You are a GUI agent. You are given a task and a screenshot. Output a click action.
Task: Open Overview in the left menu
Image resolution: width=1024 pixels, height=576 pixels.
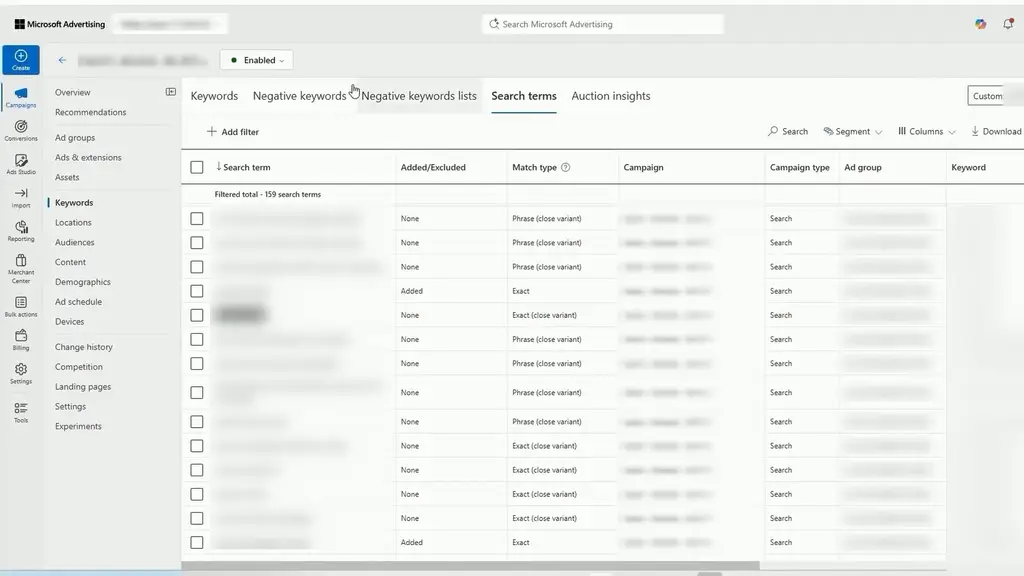coord(72,93)
